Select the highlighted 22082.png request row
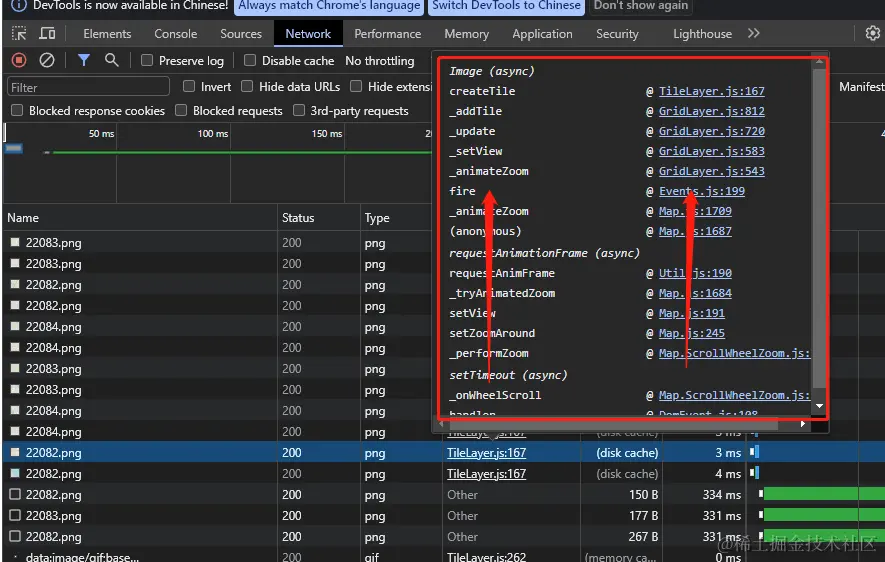The width and height of the screenshot is (885, 562). tap(444, 452)
